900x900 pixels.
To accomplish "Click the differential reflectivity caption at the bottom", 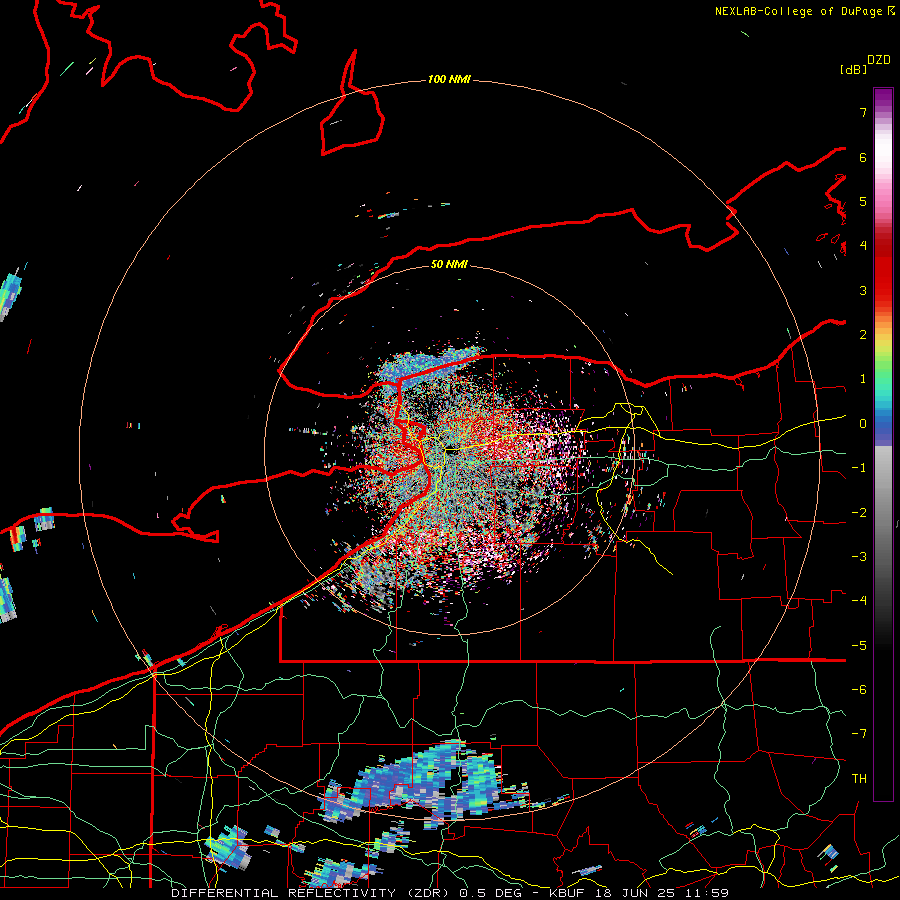I will pyautogui.click(x=450, y=893).
